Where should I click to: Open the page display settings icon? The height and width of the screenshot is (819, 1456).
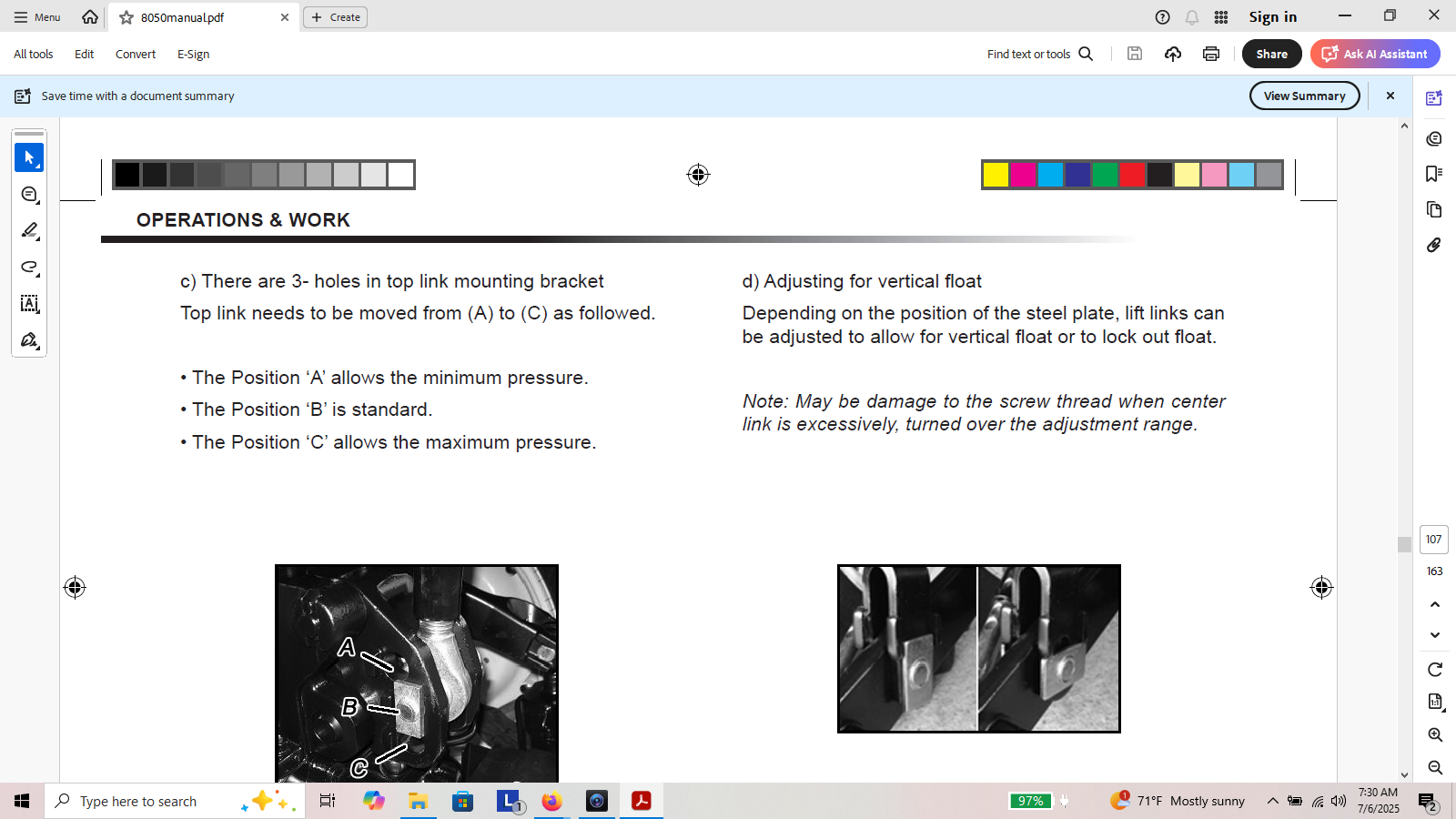[x=1435, y=702]
